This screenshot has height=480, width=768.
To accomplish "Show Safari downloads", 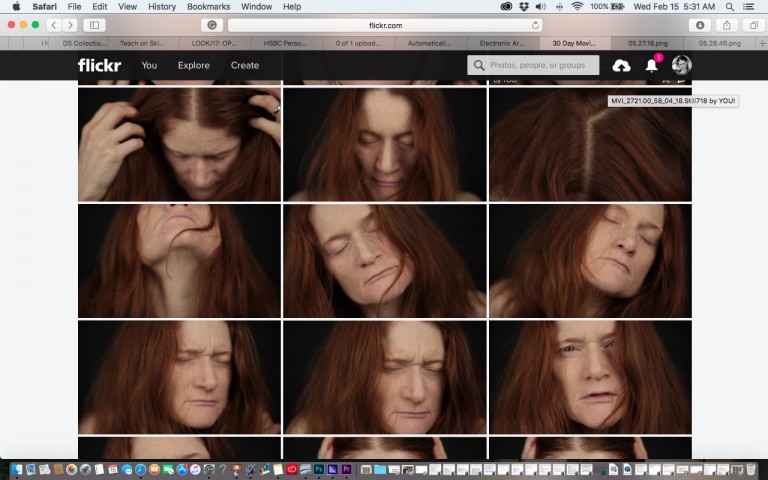I will (x=700, y=25).
